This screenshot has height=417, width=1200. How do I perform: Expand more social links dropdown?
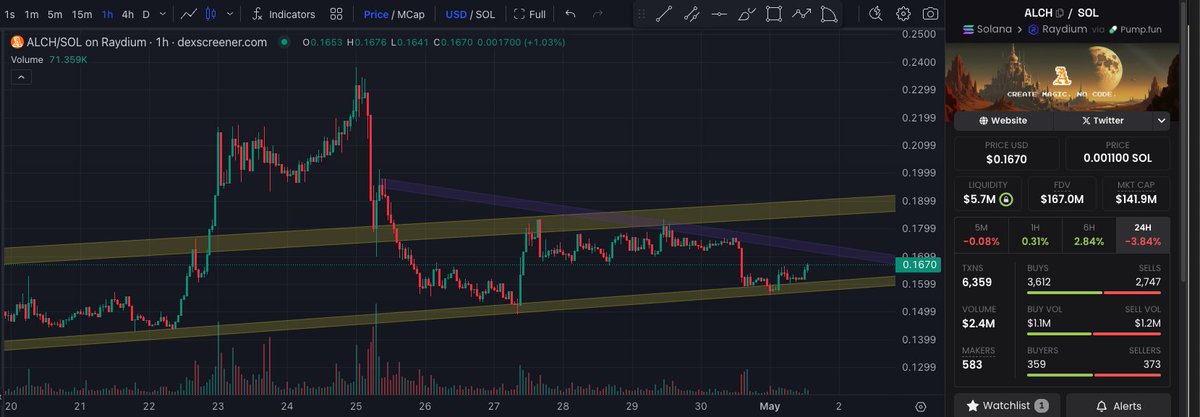pyautogui.click(x=1160, y=120)
